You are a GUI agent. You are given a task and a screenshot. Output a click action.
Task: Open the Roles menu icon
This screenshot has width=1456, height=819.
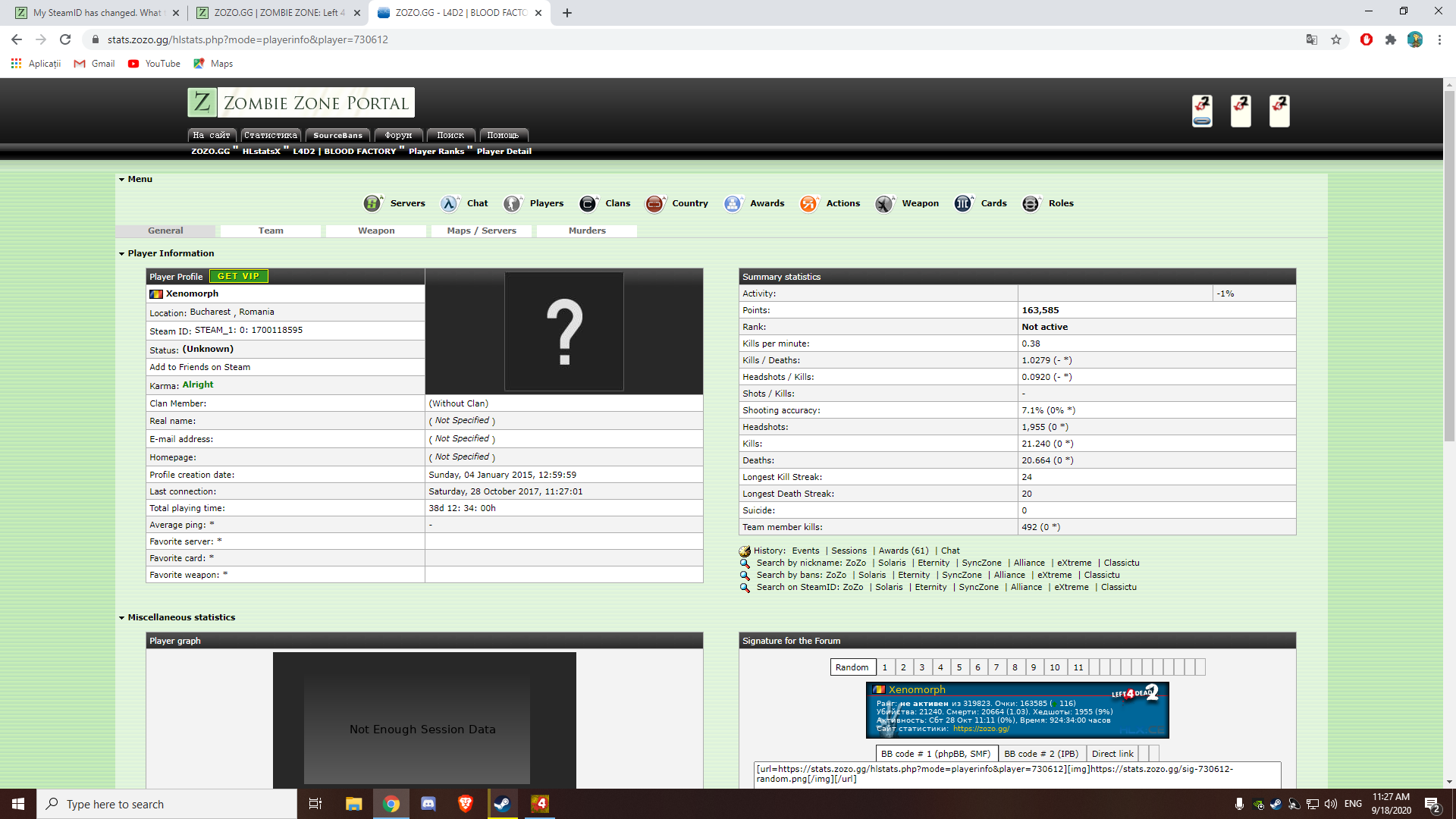click(x=1031, y=203)
